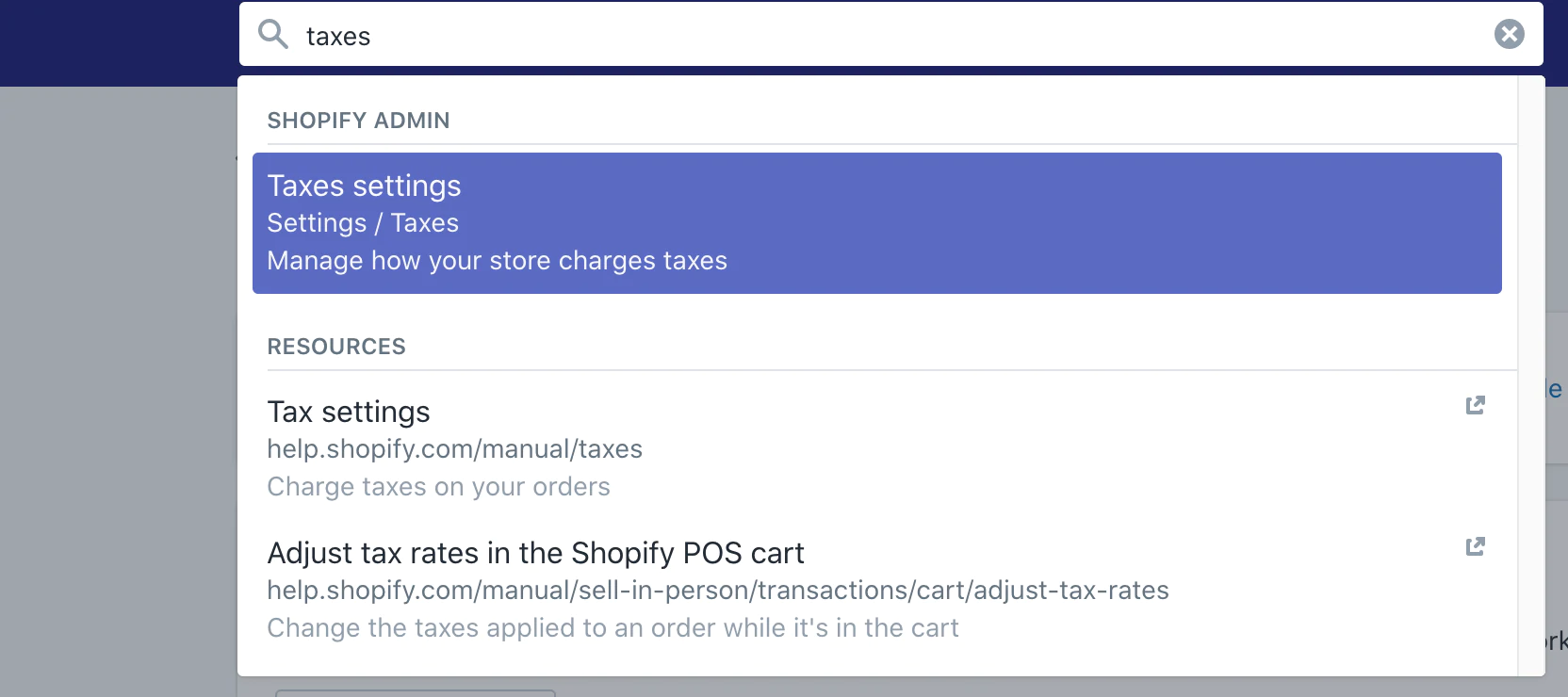
Task: Click "Change the taxes applied to an order" description
Action: pyautogui.click(x=612, y=628)
